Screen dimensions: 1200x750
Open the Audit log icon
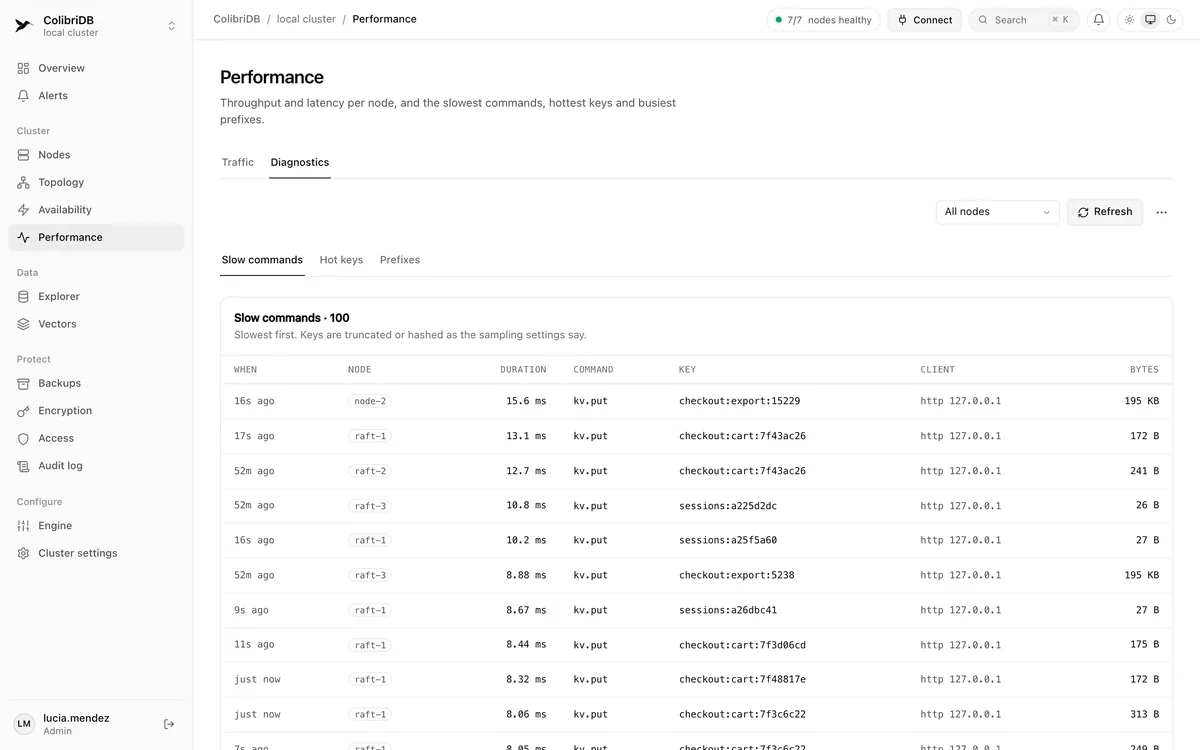[x=23, y=466]
